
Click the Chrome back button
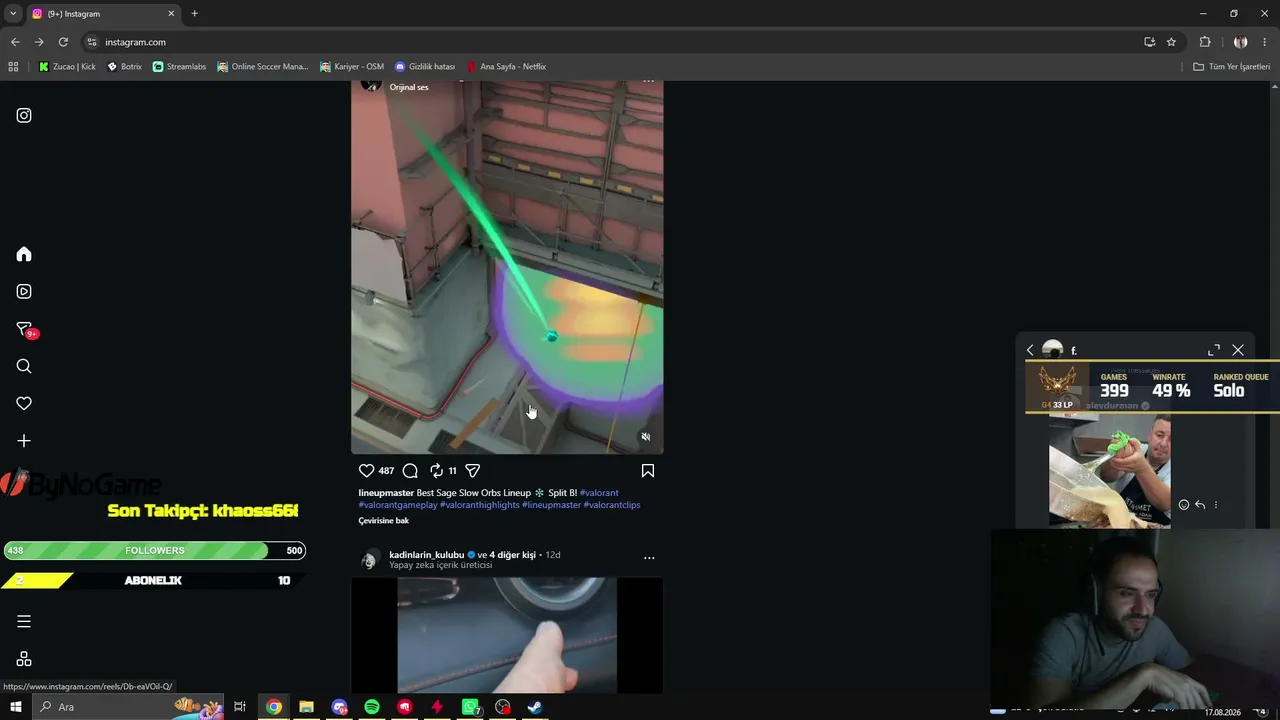tap(15, 42)
